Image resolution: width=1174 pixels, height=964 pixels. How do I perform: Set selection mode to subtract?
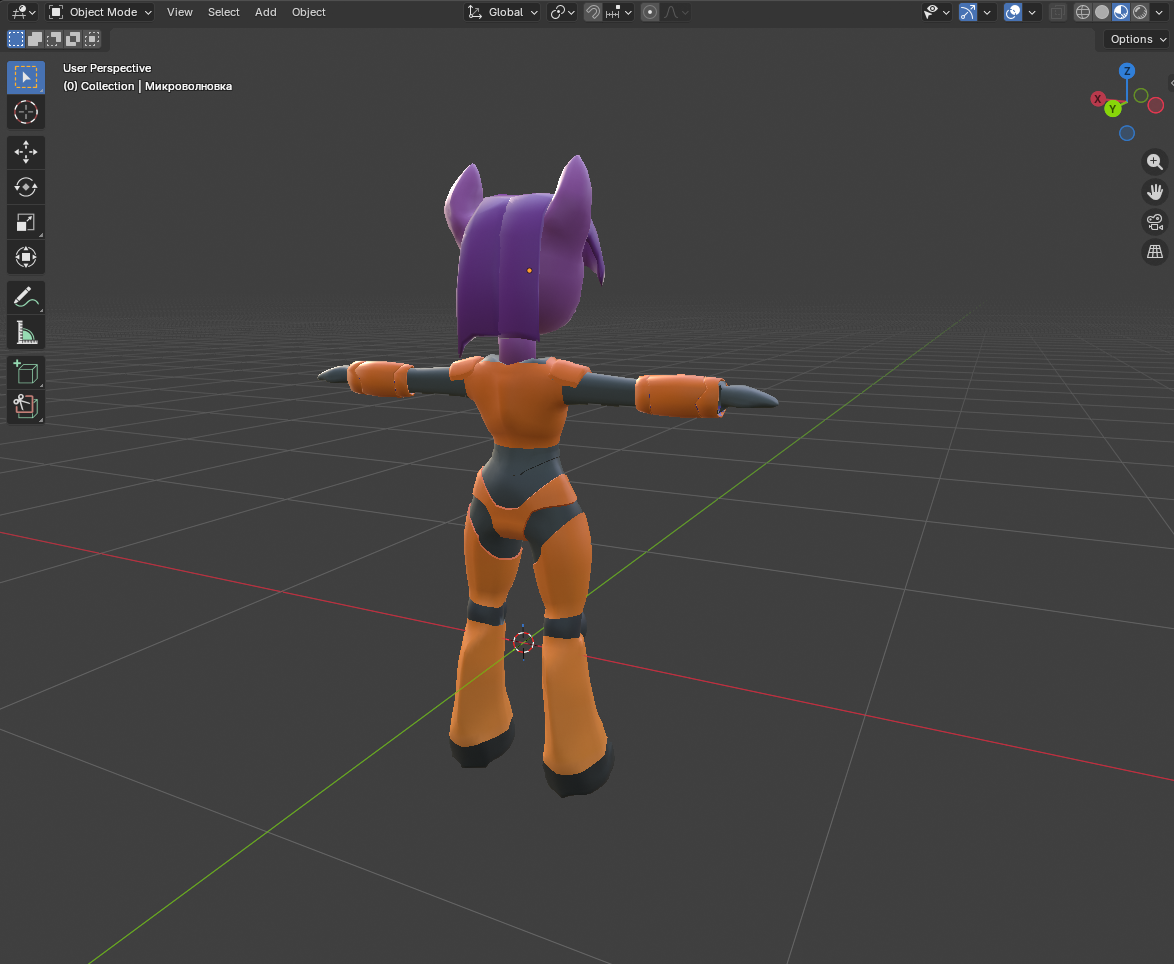point(53,39)
